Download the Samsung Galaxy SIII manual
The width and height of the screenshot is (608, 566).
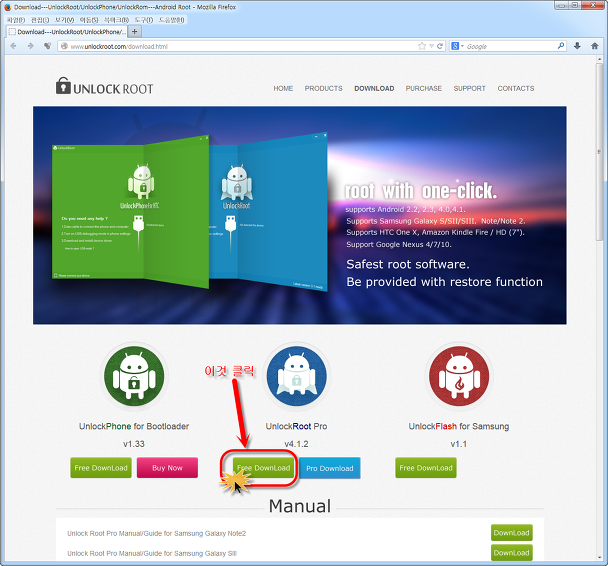click(511, 553)
